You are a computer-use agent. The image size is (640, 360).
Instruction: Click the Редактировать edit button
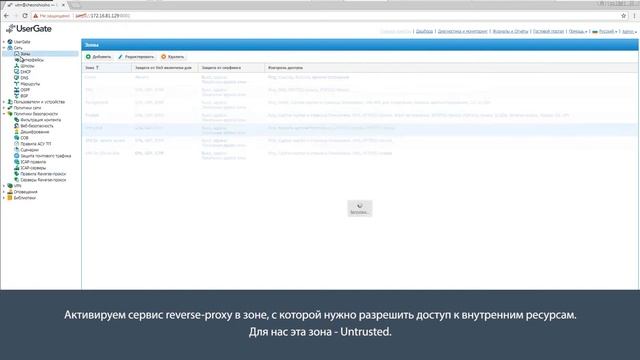click(136, 57)
